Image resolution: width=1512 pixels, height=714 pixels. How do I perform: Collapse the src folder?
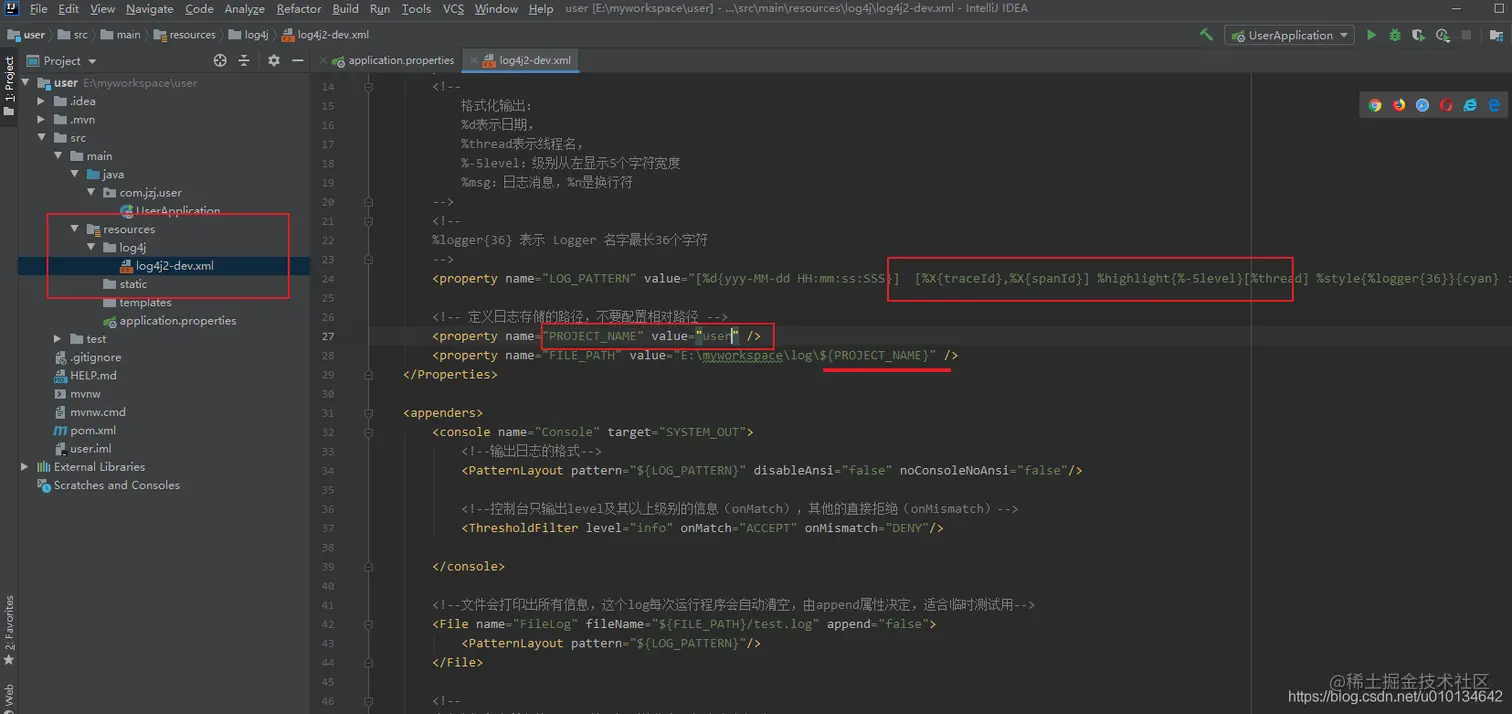[42, 138]
